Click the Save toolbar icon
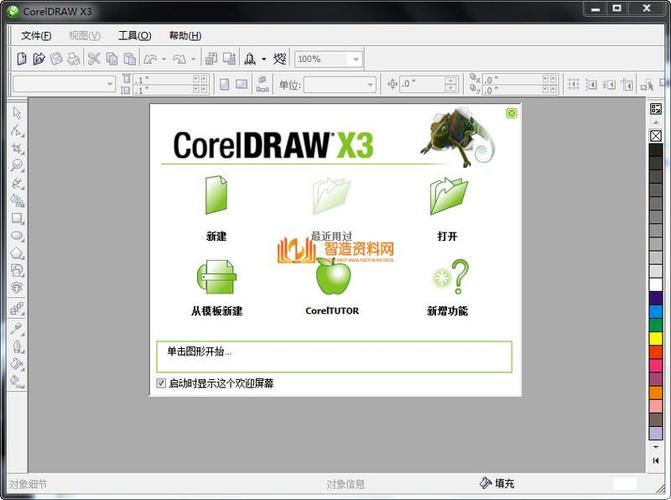Viewport: 671px width, 500px height. [56, 59]
